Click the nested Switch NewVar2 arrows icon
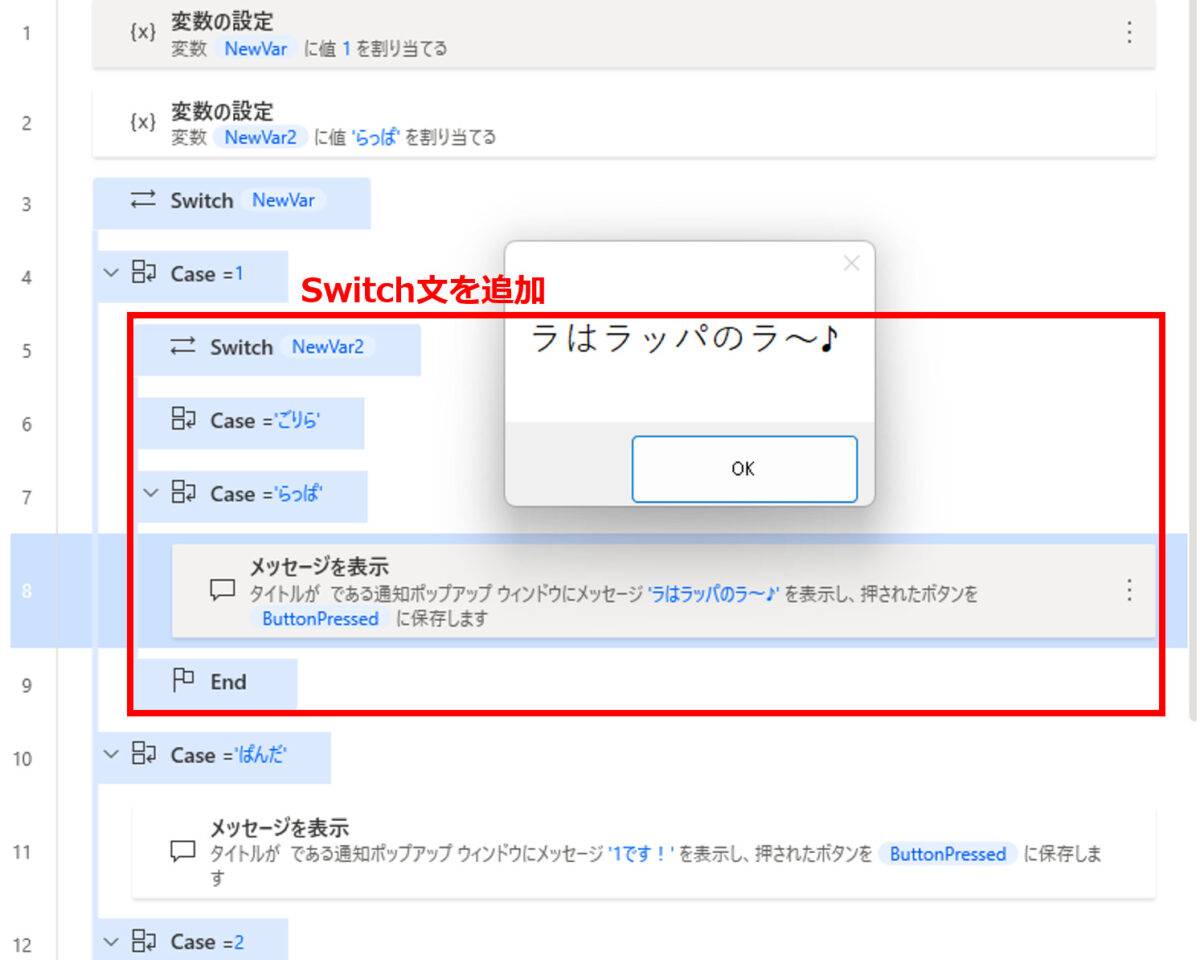The height and width of the screenshot is (960, 1200). point(183,347)
